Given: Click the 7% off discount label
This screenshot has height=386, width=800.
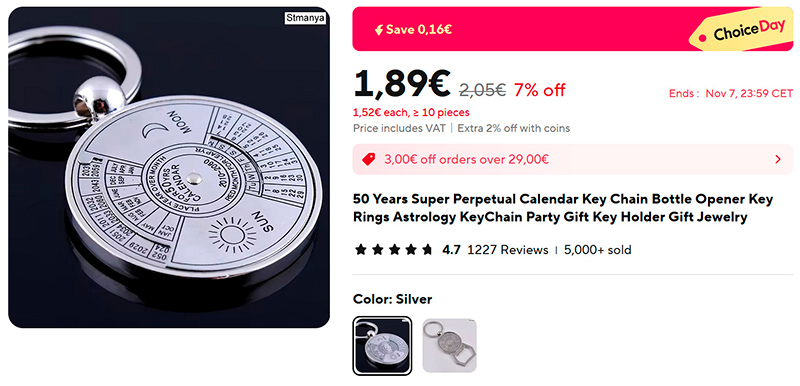Looking at the screenshot, I should (x=539, y=90).
